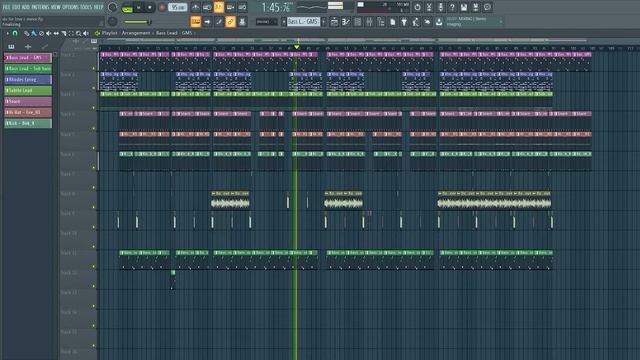Open the plugin picker icon
The image size is (640, 360).
(x=404, y=22)
